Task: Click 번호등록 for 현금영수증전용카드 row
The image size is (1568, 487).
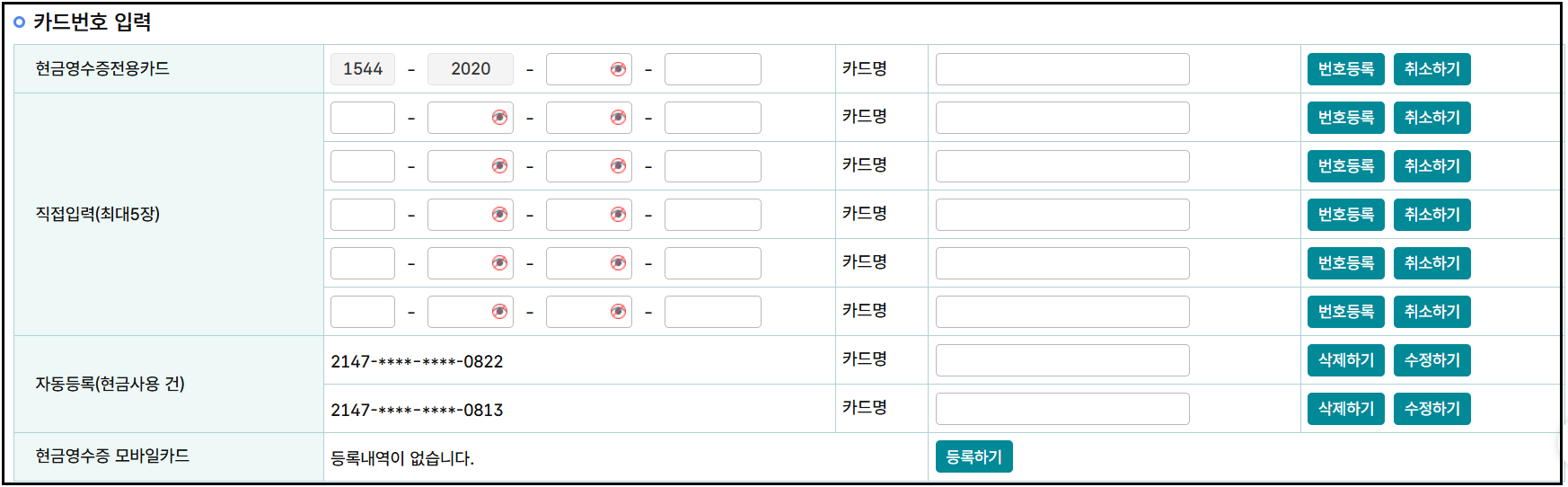Action: click(1345, 69)
